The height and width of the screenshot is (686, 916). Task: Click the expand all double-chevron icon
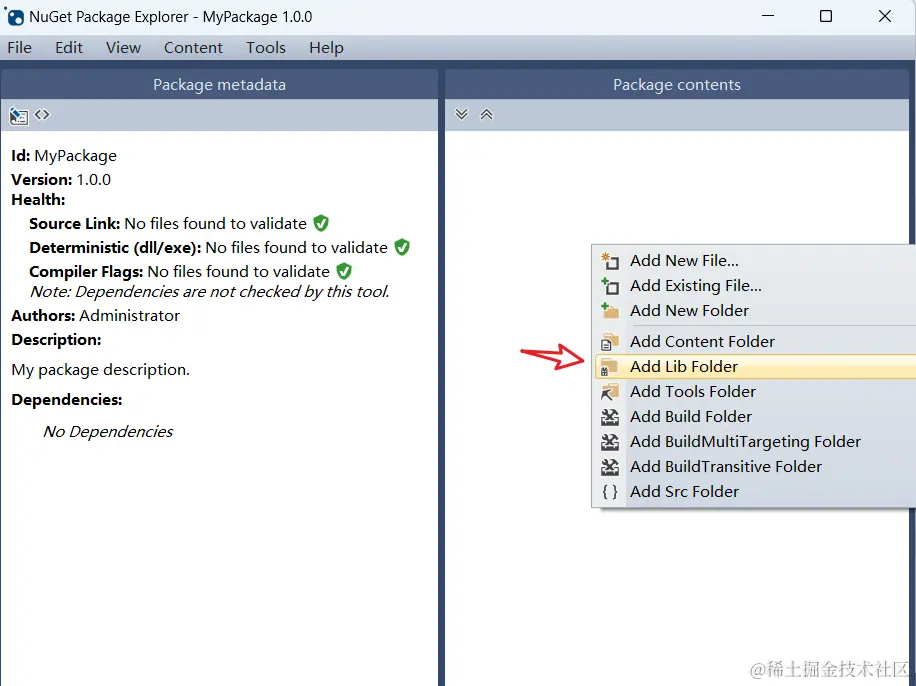pos(462,114)
